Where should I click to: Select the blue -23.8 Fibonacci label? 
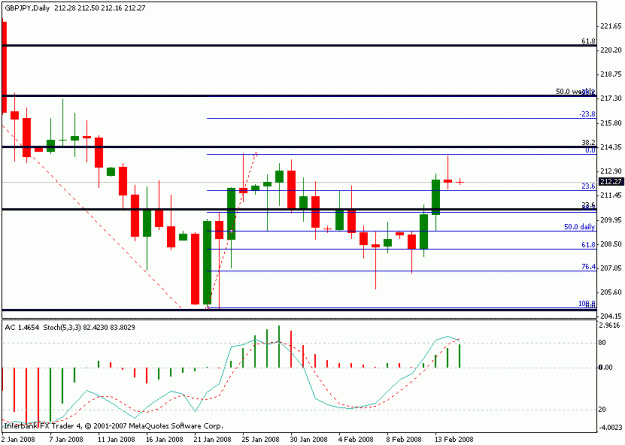pos(588,114)
